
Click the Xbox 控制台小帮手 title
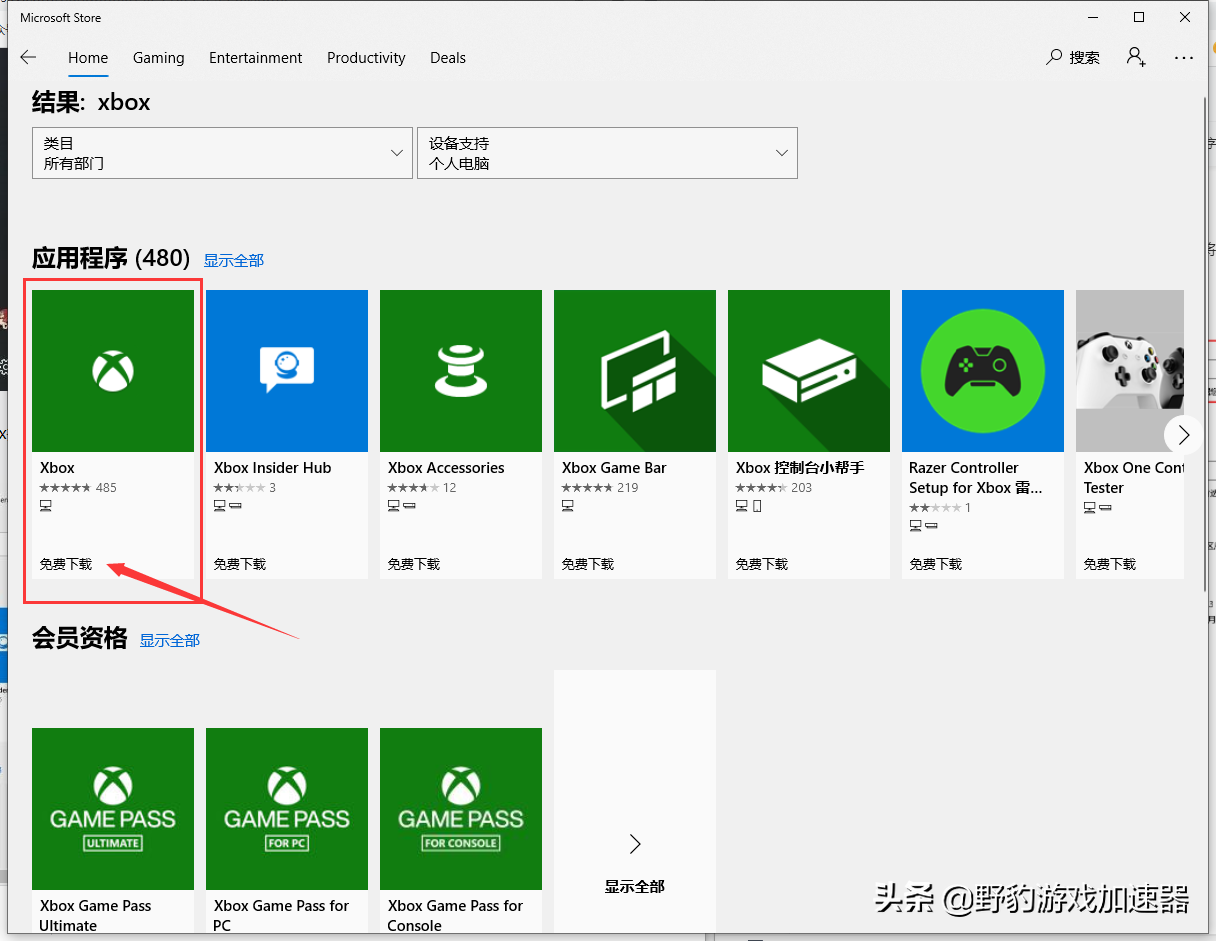[800, 468]
